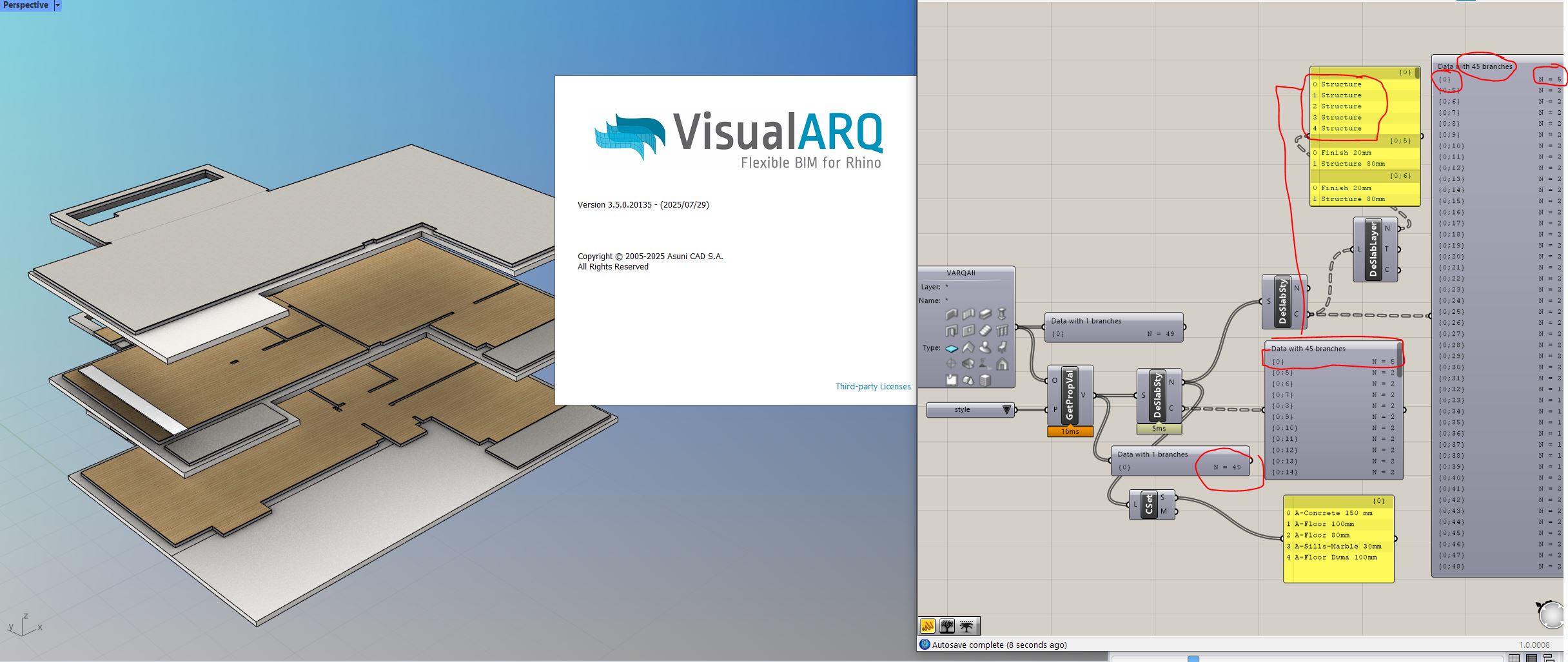Click the blue autosave info icon
Viewport: 1568px width, 662px height.
(x=925, y=644)
